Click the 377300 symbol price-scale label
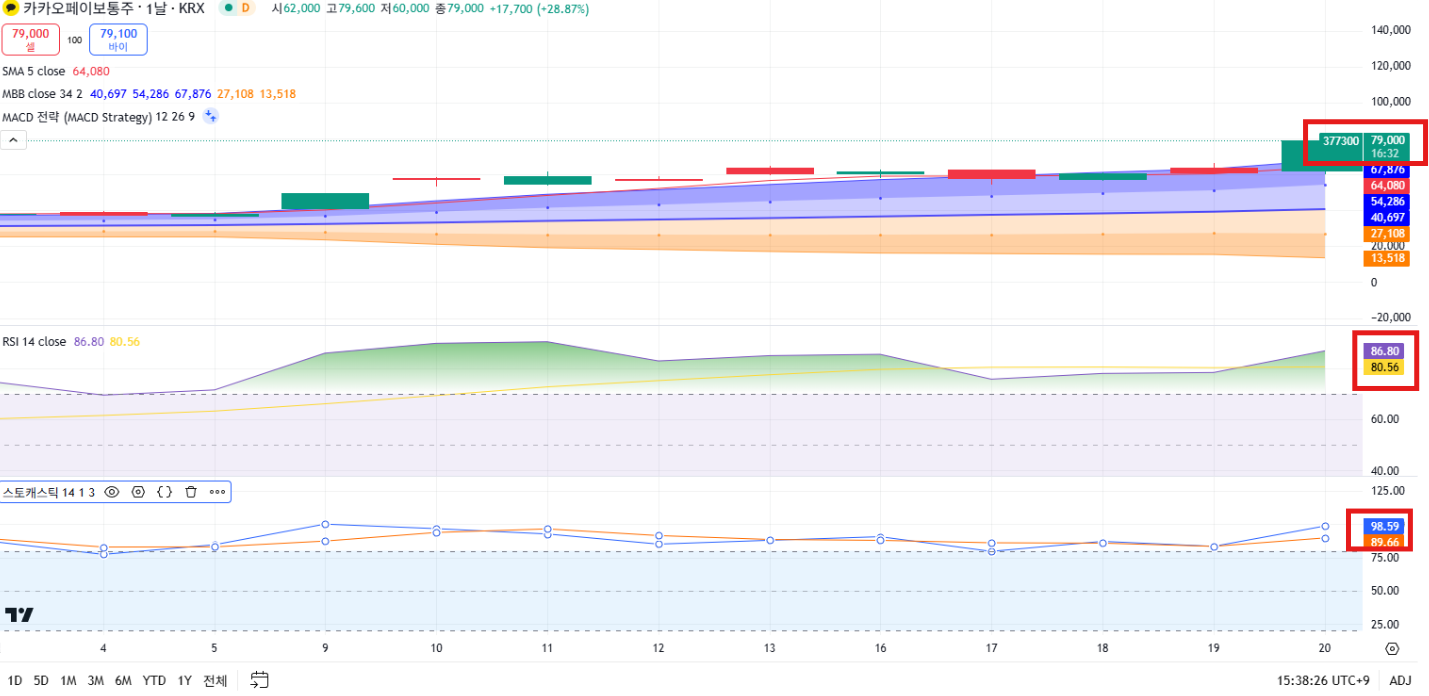 click(1340, 141)
